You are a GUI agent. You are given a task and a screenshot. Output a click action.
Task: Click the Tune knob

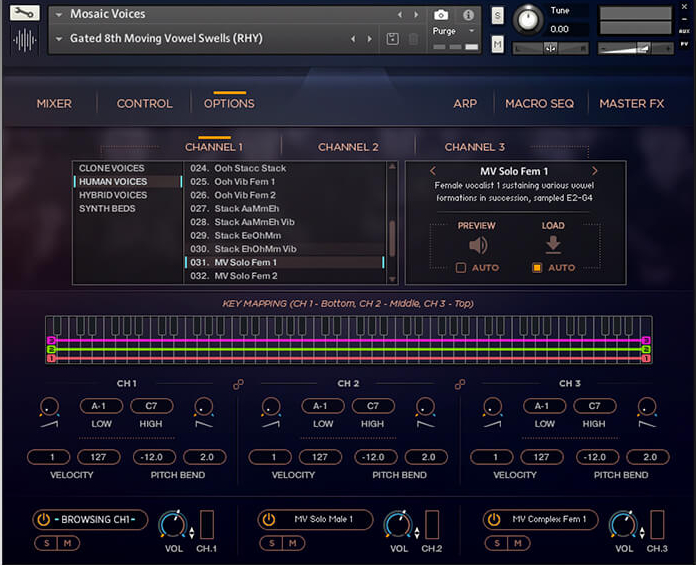click(x=528, y=20)
